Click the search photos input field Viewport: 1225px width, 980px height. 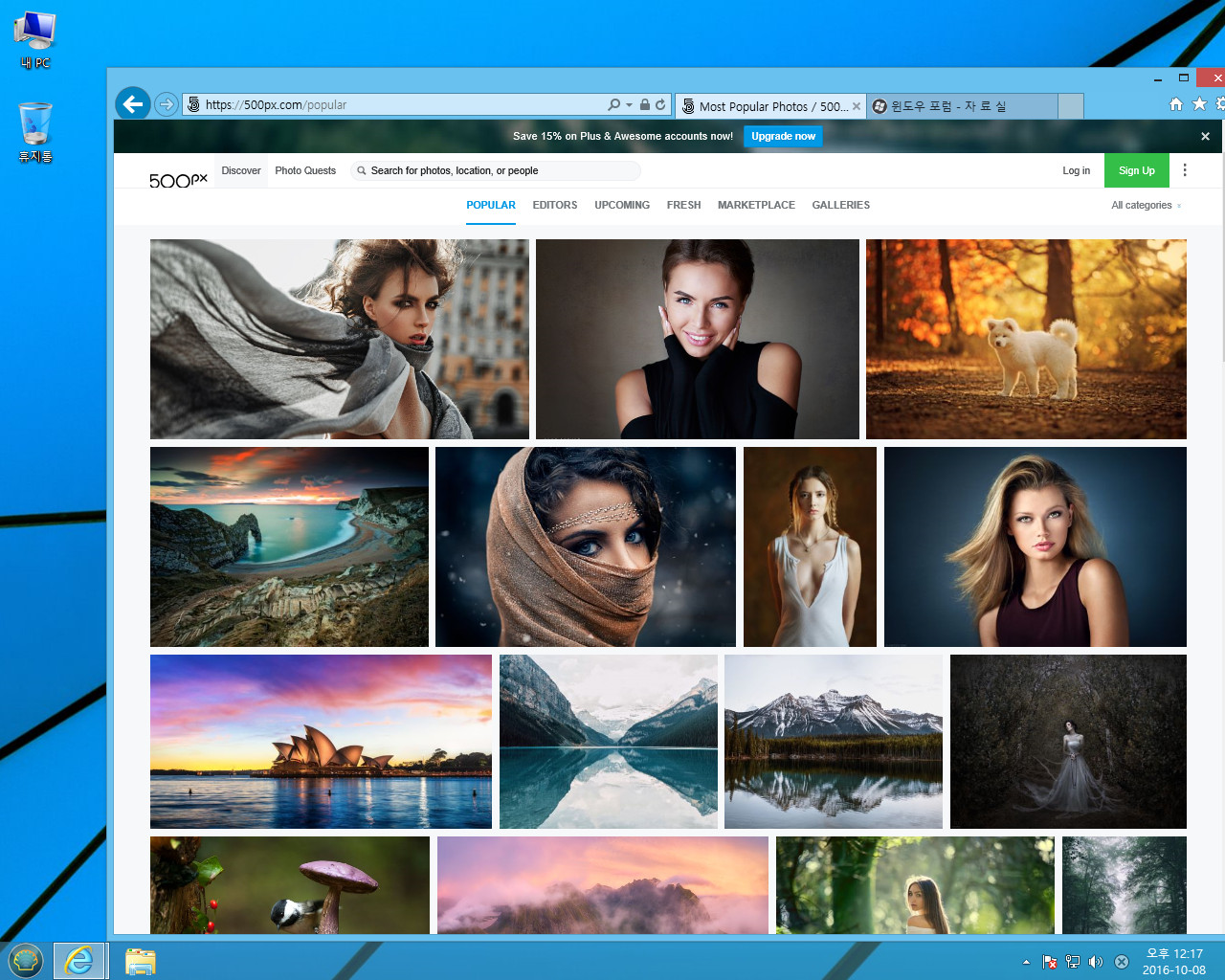(x=496, y=170)
